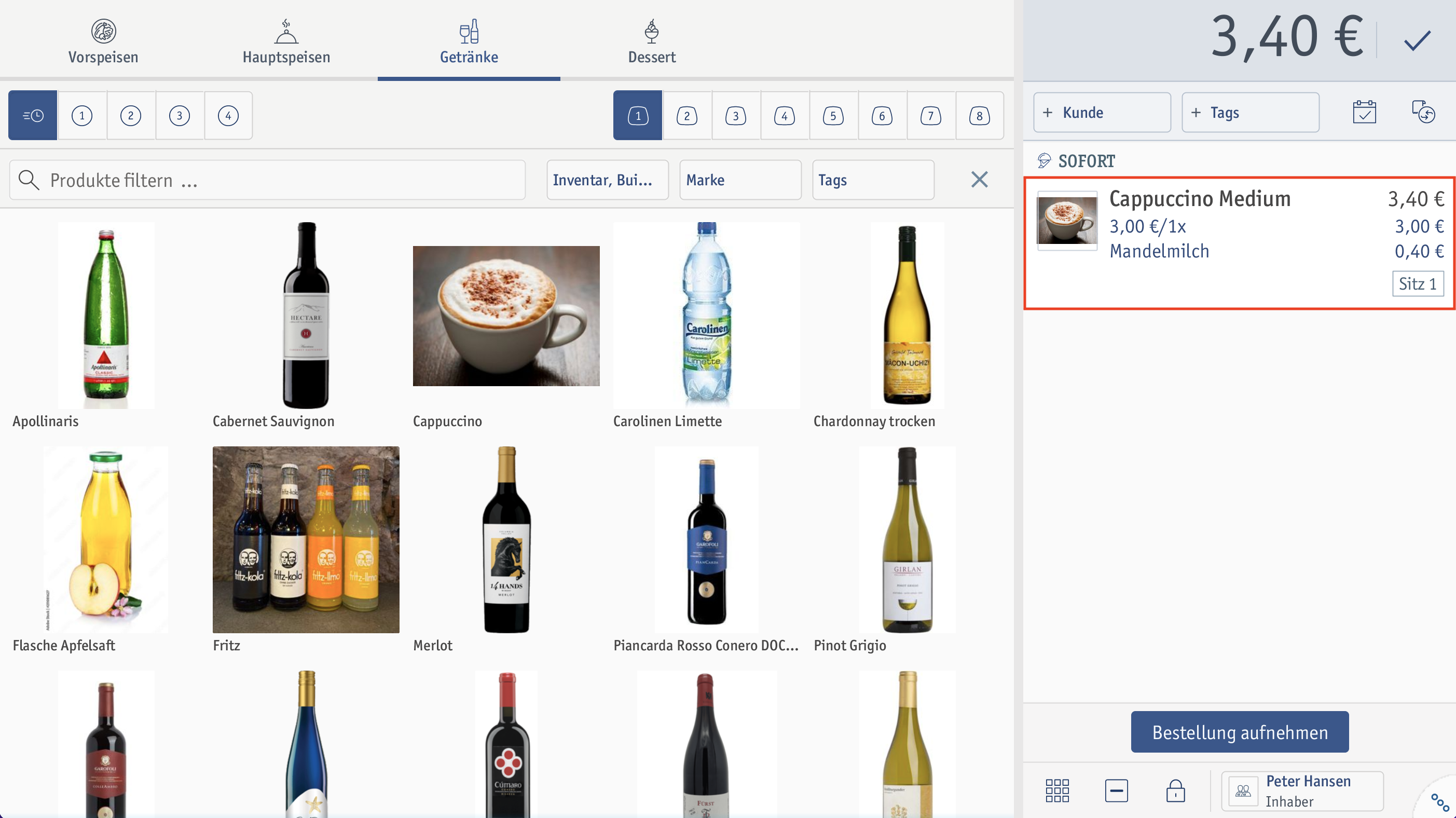Viewport: 1456px width, 818px height.
Task: Select course number 2 circle
Action: click(131, 115)
